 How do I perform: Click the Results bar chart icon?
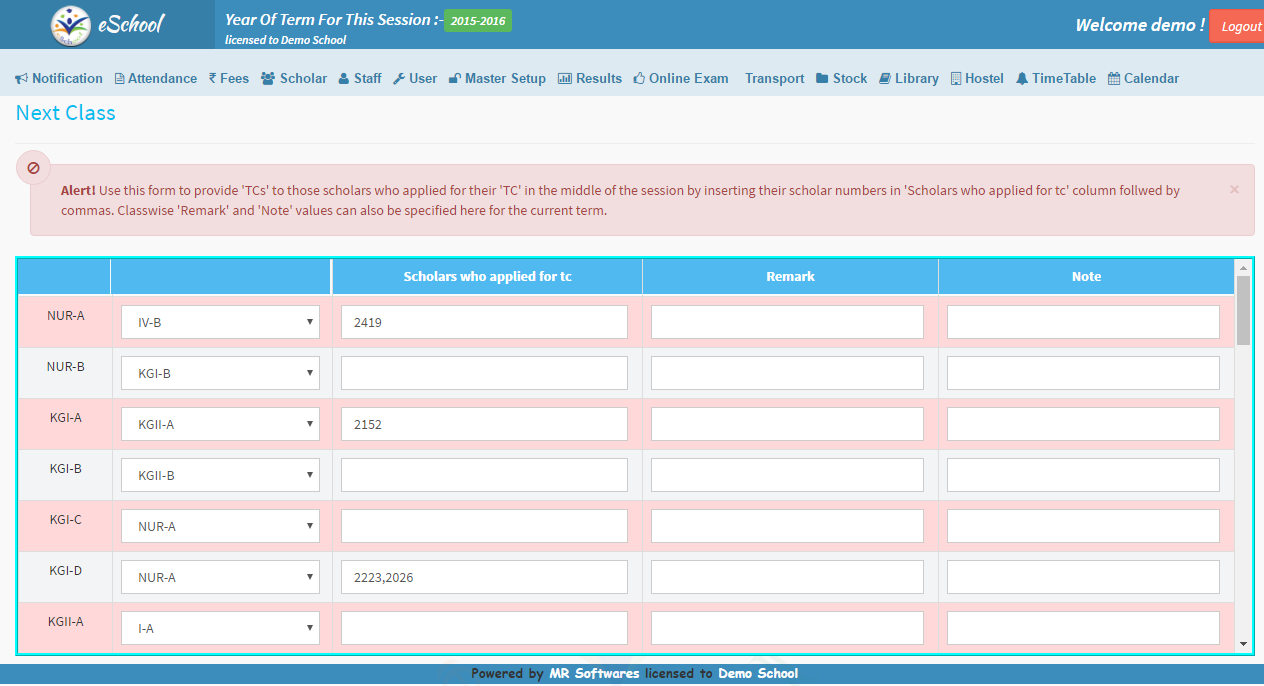coord(564,79)
